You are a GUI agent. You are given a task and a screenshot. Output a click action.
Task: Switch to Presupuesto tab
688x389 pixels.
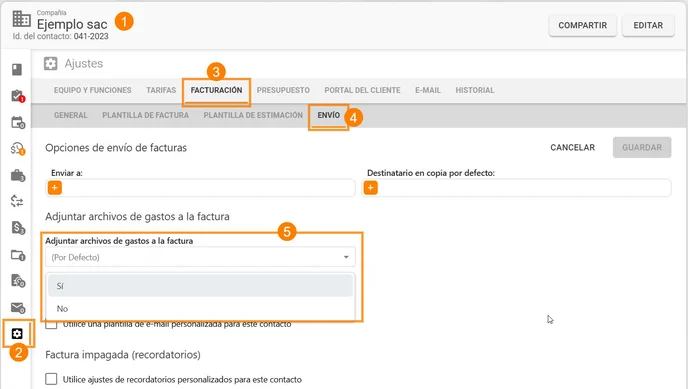click(283, 90)
